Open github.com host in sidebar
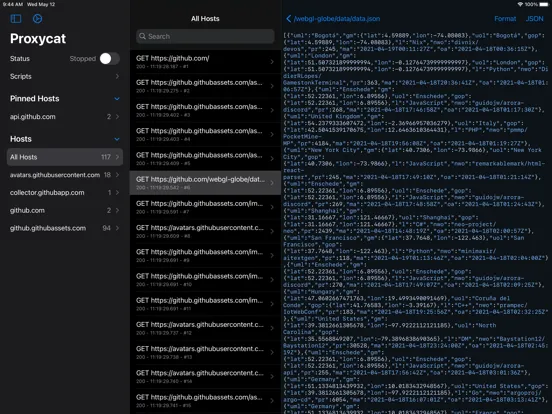The height and width of the screenshot is (414, 552). [x=65, y=211]
